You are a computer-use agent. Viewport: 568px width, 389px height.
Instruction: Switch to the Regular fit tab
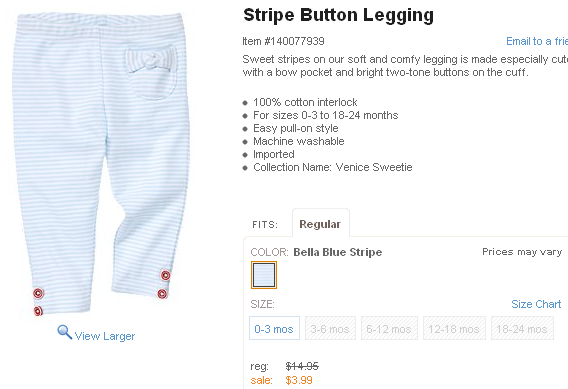320,224
